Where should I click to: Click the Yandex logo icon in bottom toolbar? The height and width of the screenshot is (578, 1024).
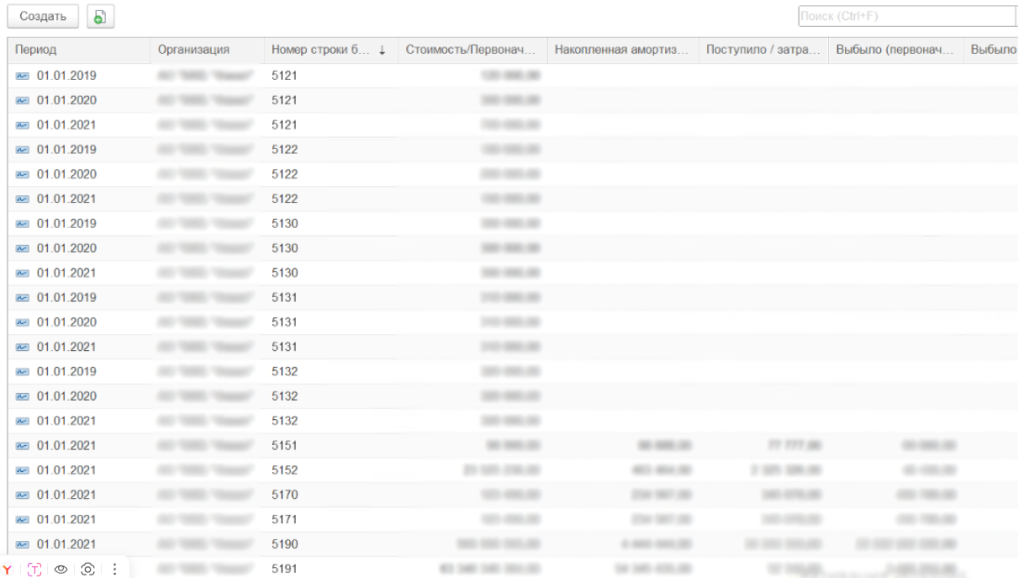tap(8, 569)
